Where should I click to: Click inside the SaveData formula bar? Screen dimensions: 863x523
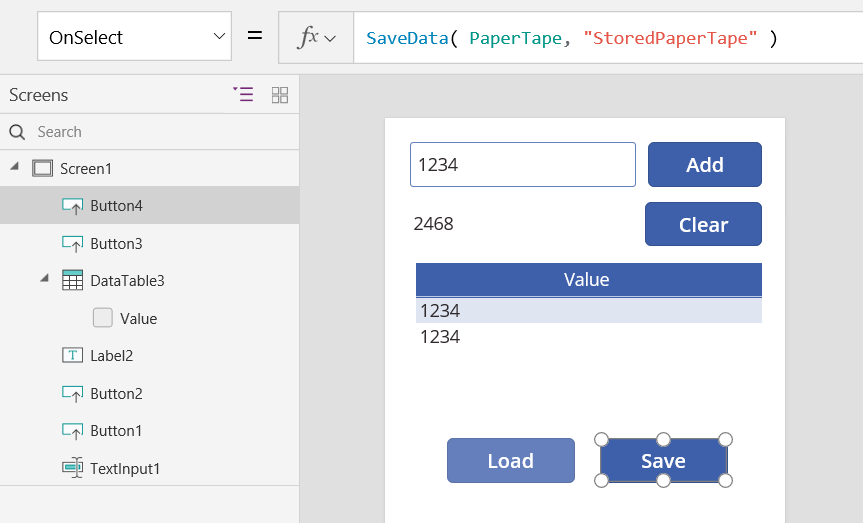(608, 38)
